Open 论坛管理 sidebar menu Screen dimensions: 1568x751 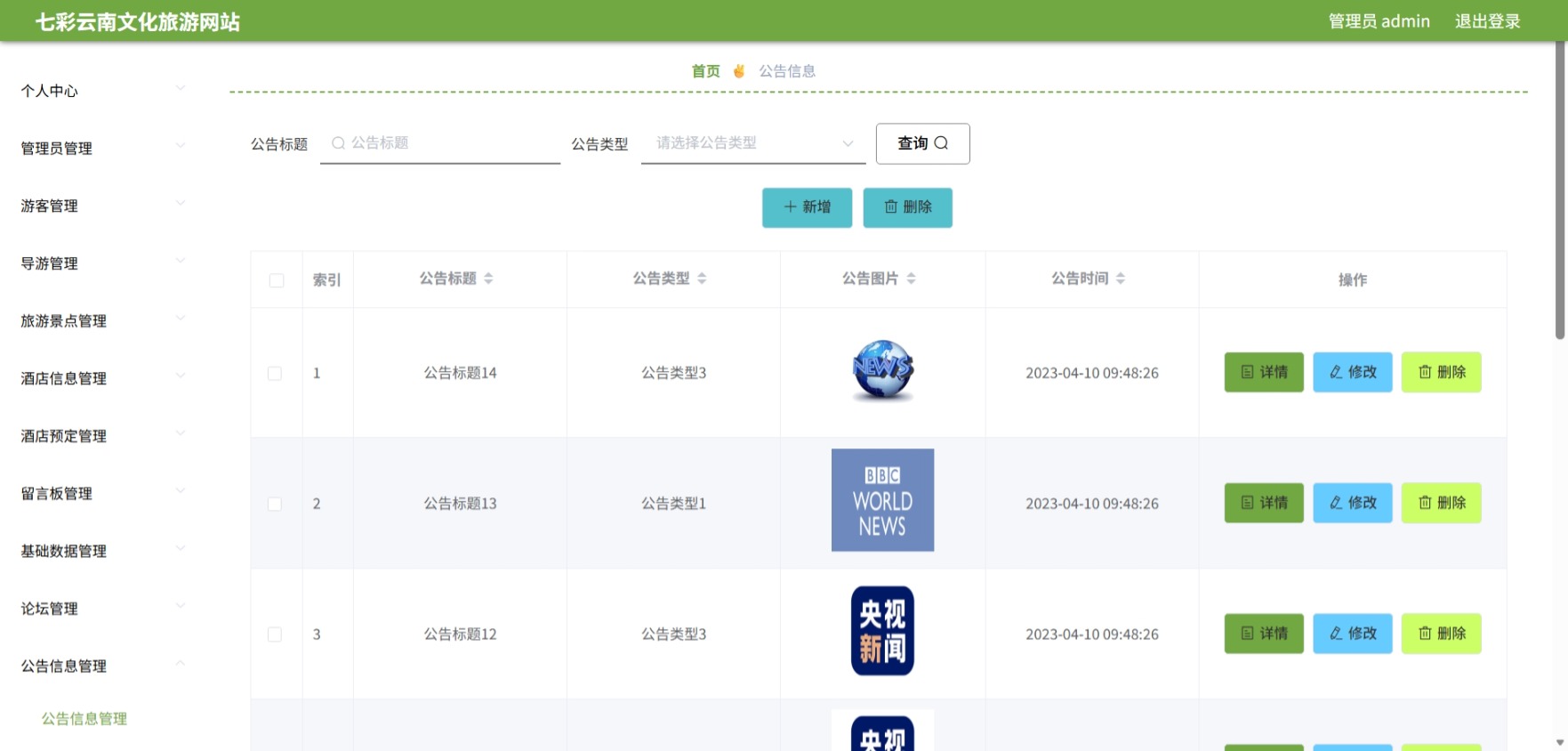tap(104, 610)
